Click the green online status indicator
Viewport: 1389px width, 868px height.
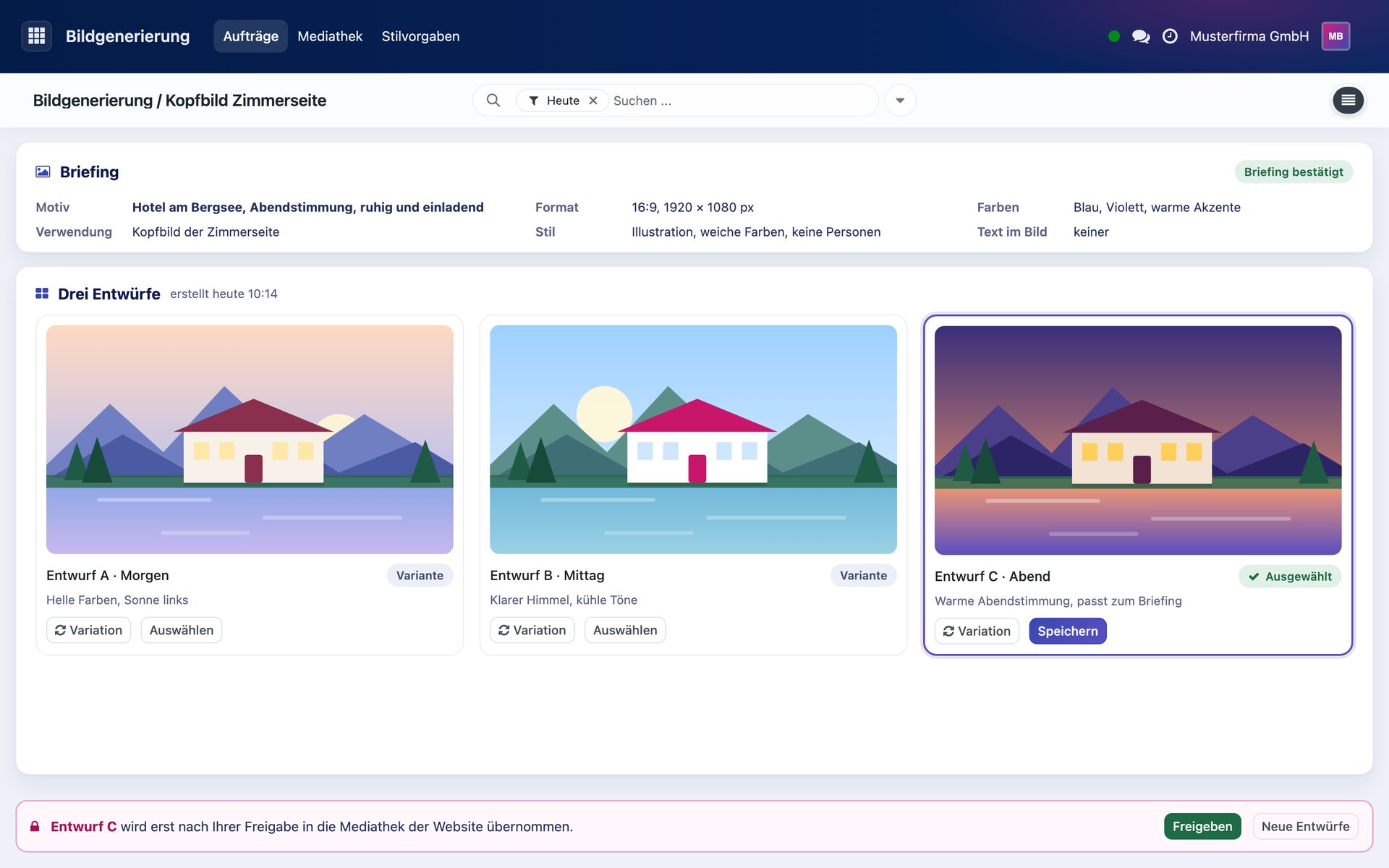(x=1114, y=36)
